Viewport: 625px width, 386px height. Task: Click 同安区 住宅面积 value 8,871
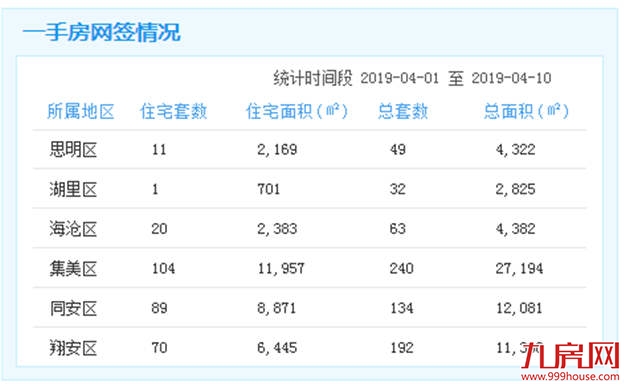[277, 308]
